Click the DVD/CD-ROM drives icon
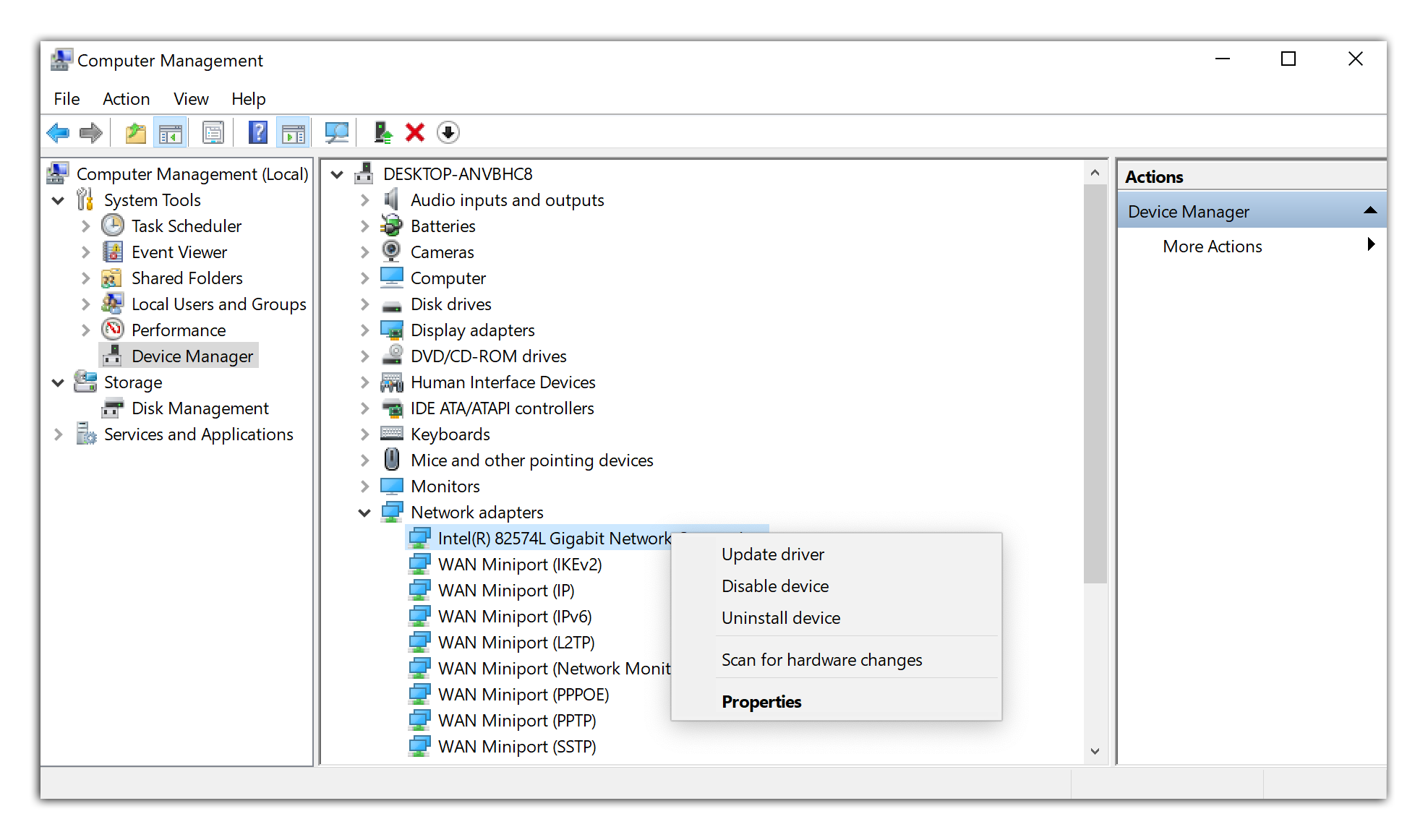Image resolution: width=1428 pixels, height=840 pixels. (392, 356)
